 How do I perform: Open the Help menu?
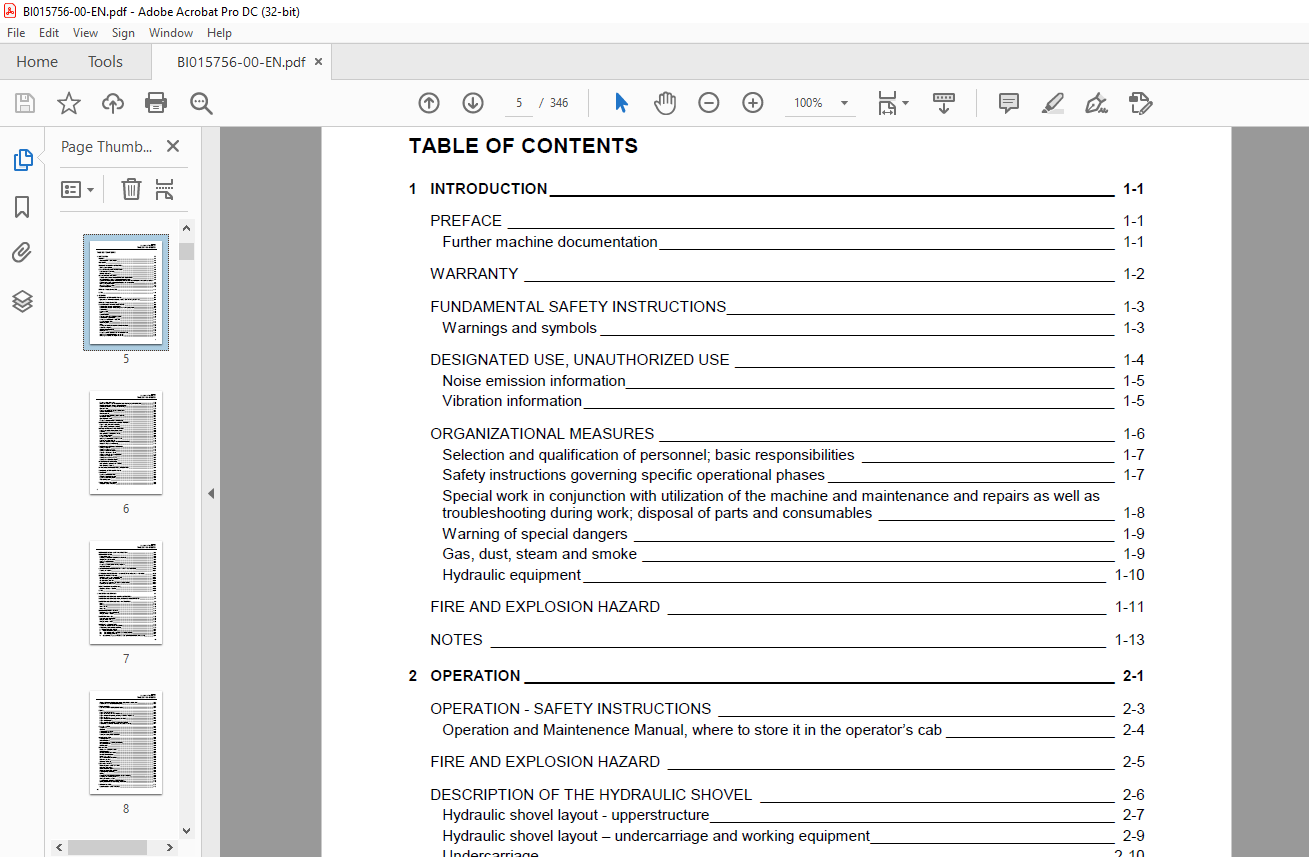(x=219, y=33)
